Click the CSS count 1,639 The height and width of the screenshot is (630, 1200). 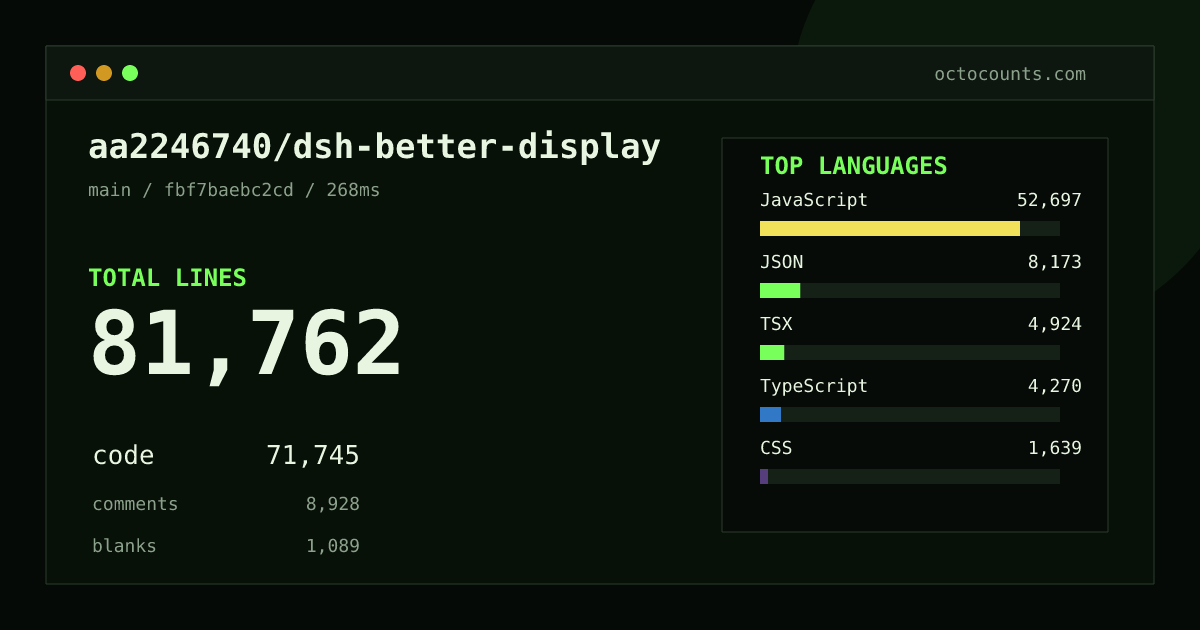pyautogui.click(x=1055, y=448)
